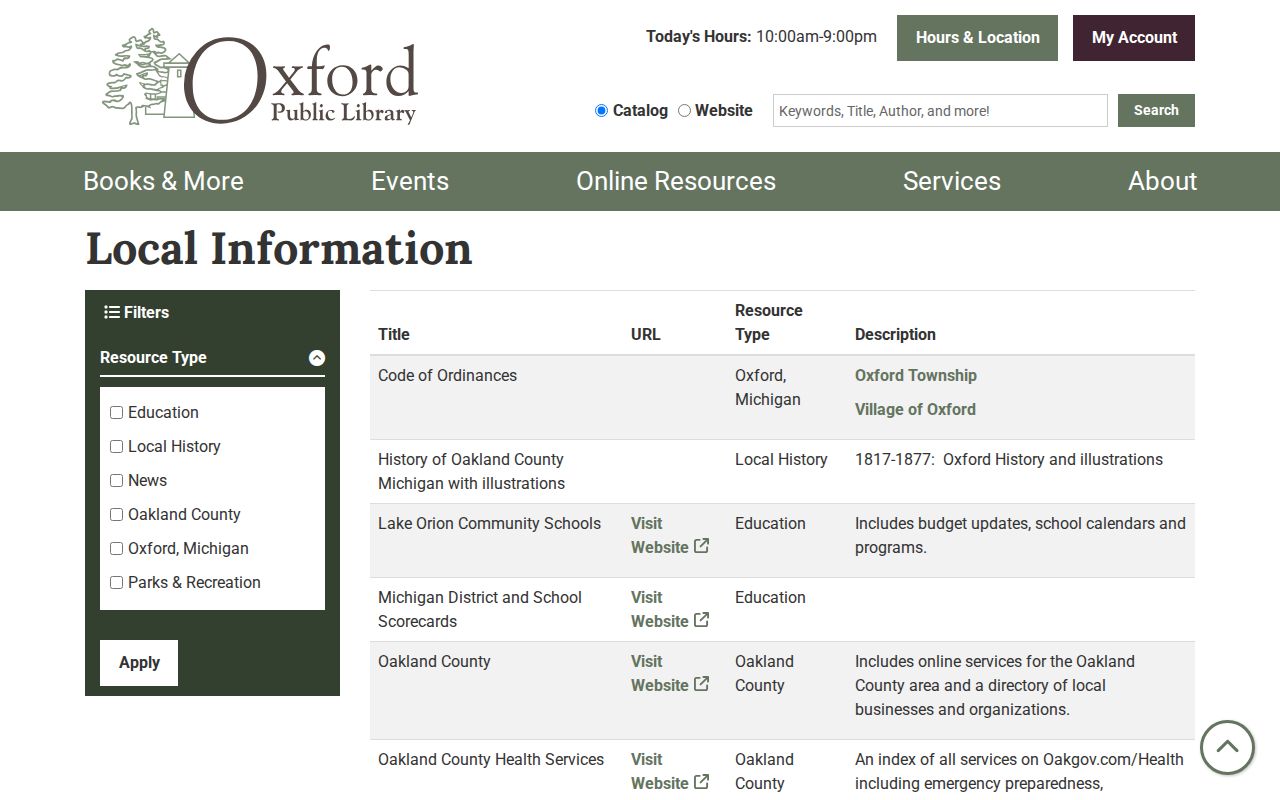Open the Services menu
Image resolution: width=1280 pixels, height=800 pixels.
coord(952,181)
